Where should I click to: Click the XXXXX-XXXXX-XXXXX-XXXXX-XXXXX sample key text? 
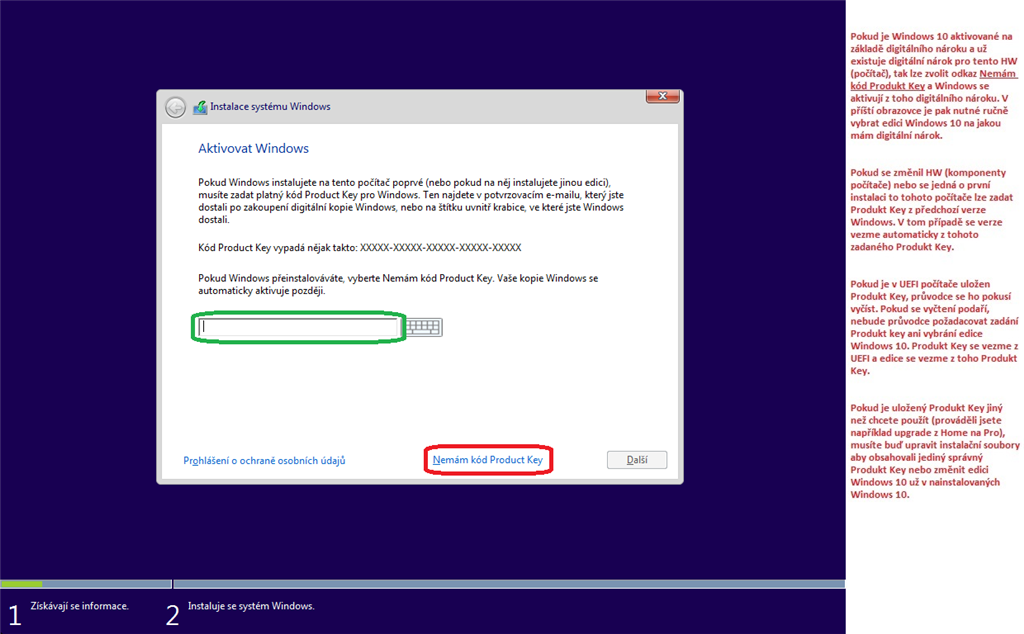click(441, 247)
